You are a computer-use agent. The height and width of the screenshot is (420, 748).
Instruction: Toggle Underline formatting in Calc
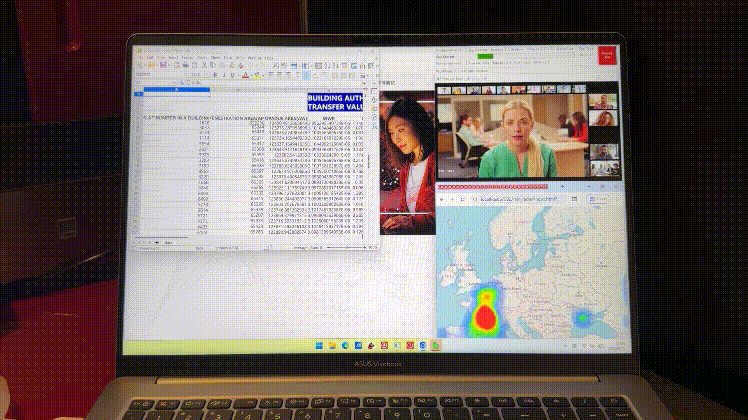pos(232,75)
